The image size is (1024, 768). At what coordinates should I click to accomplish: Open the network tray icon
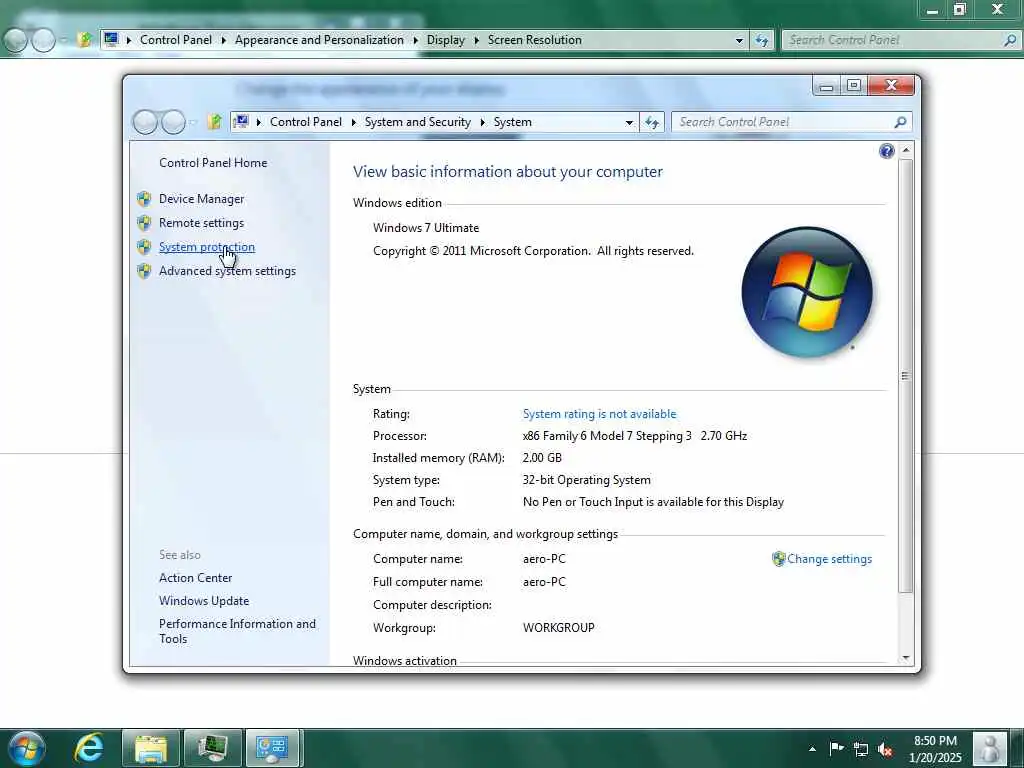(x=861, y=749)
